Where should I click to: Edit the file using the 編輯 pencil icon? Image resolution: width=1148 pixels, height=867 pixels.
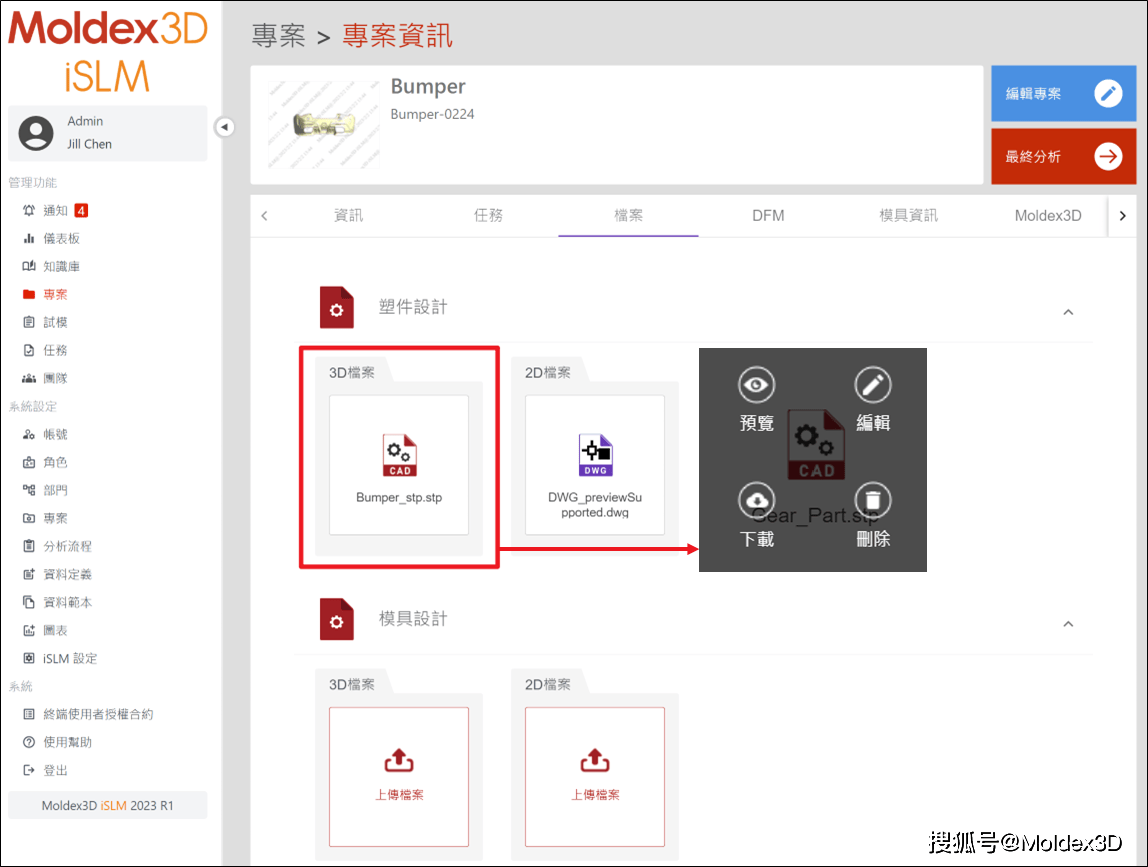873,385
